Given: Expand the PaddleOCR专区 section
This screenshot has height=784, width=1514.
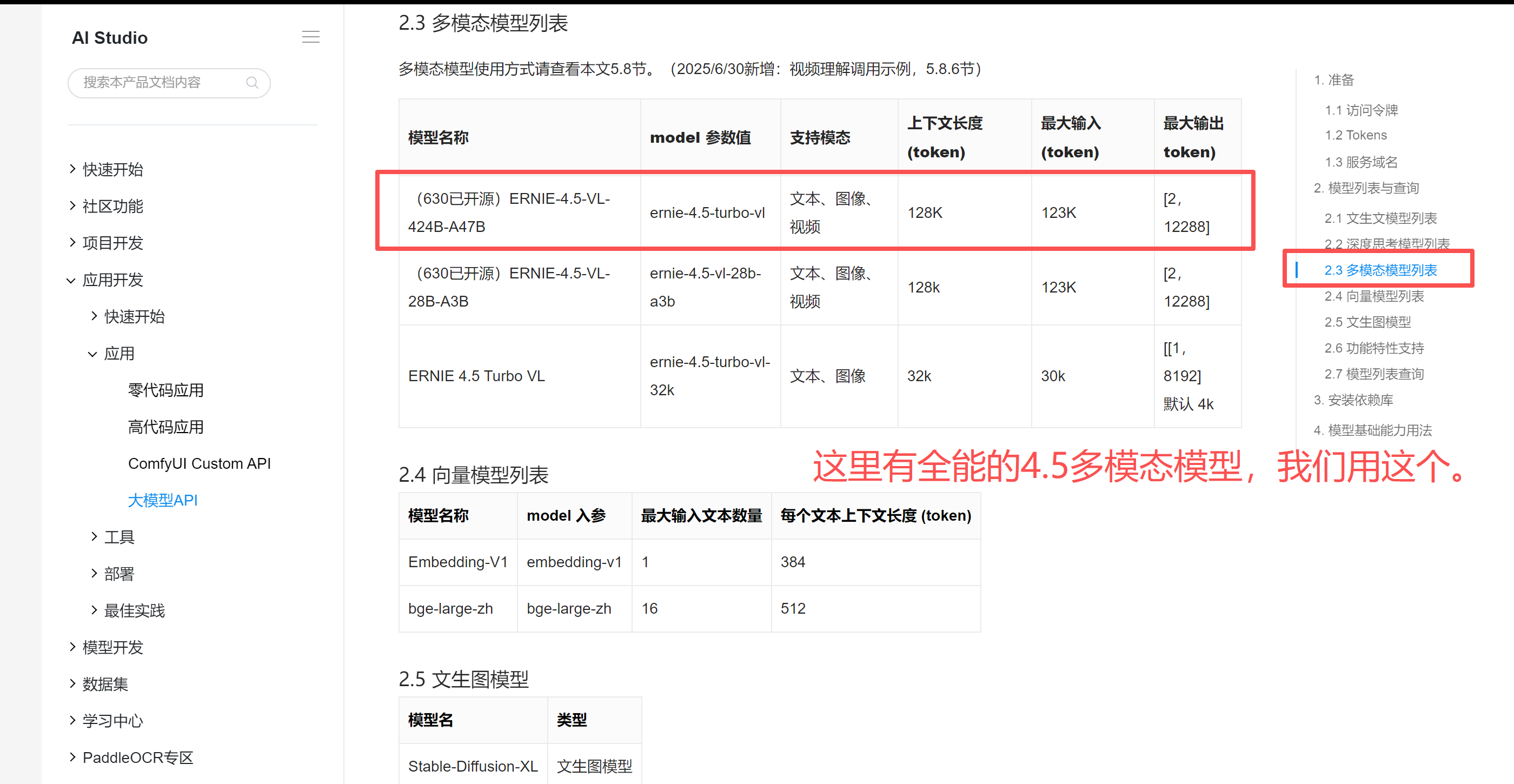Looking at the screenshot, I should click(x=137, y=757).
